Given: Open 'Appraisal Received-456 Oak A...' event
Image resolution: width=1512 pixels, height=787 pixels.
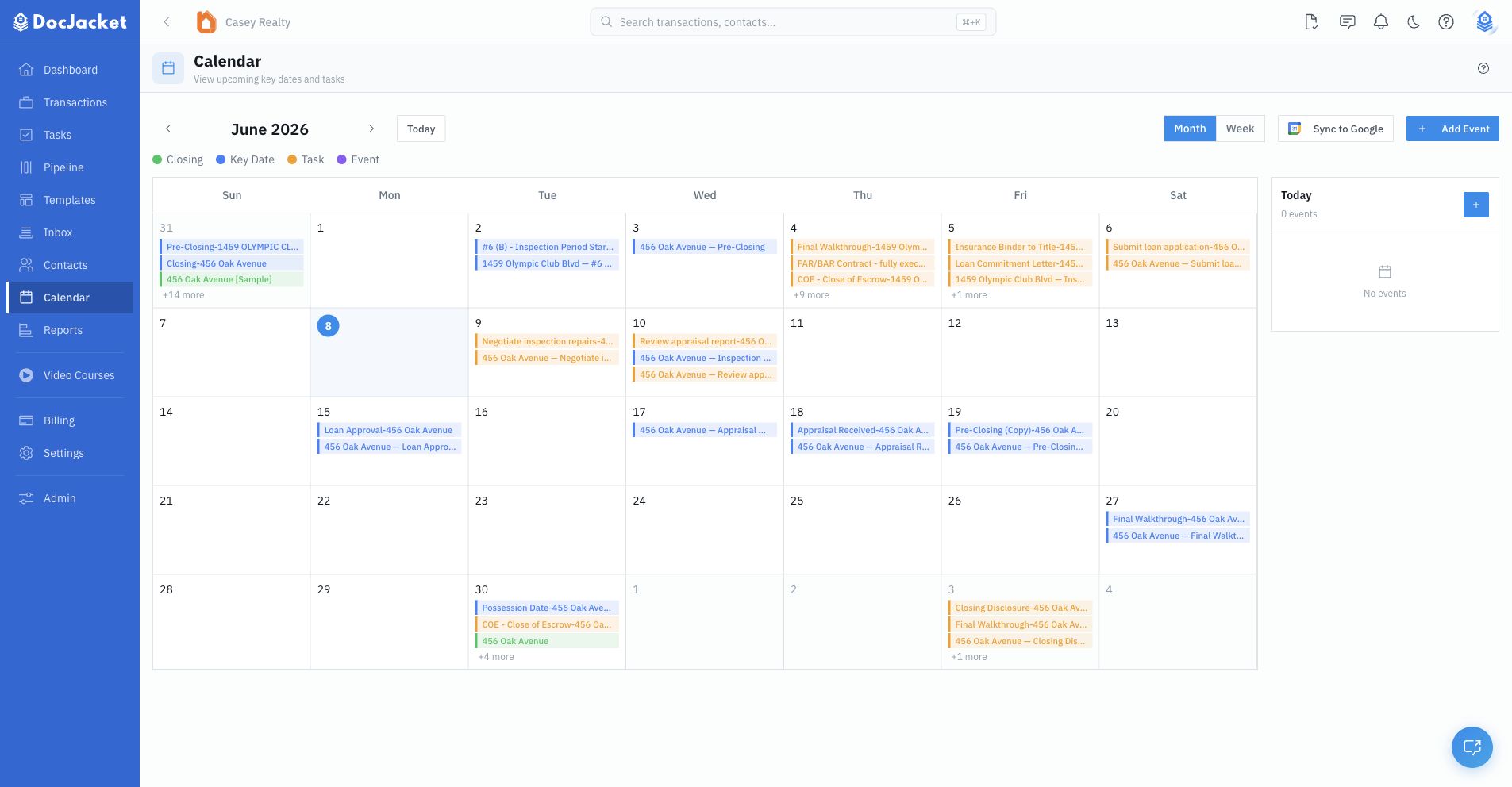Looking at the screenshot, I should 862,430.
